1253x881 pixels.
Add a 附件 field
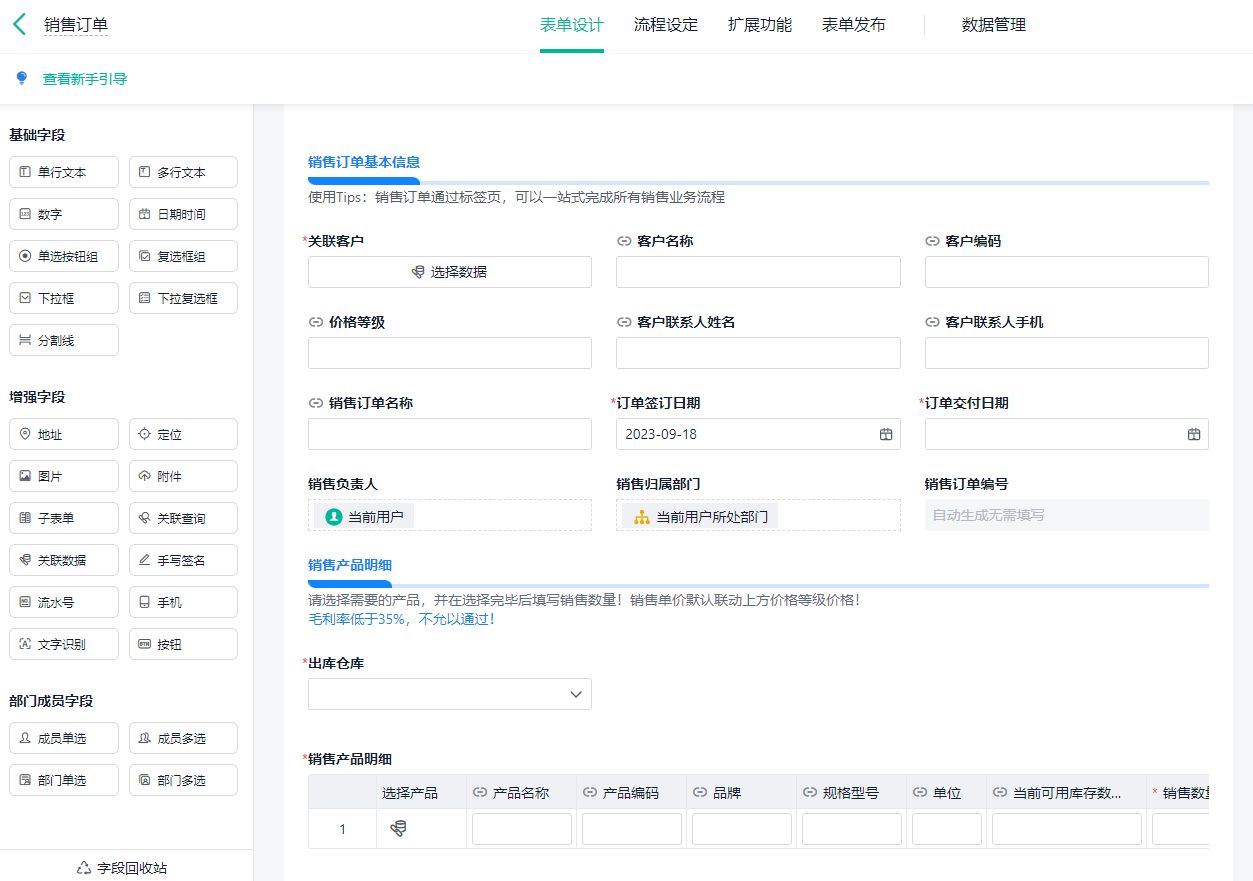(183, 476)
